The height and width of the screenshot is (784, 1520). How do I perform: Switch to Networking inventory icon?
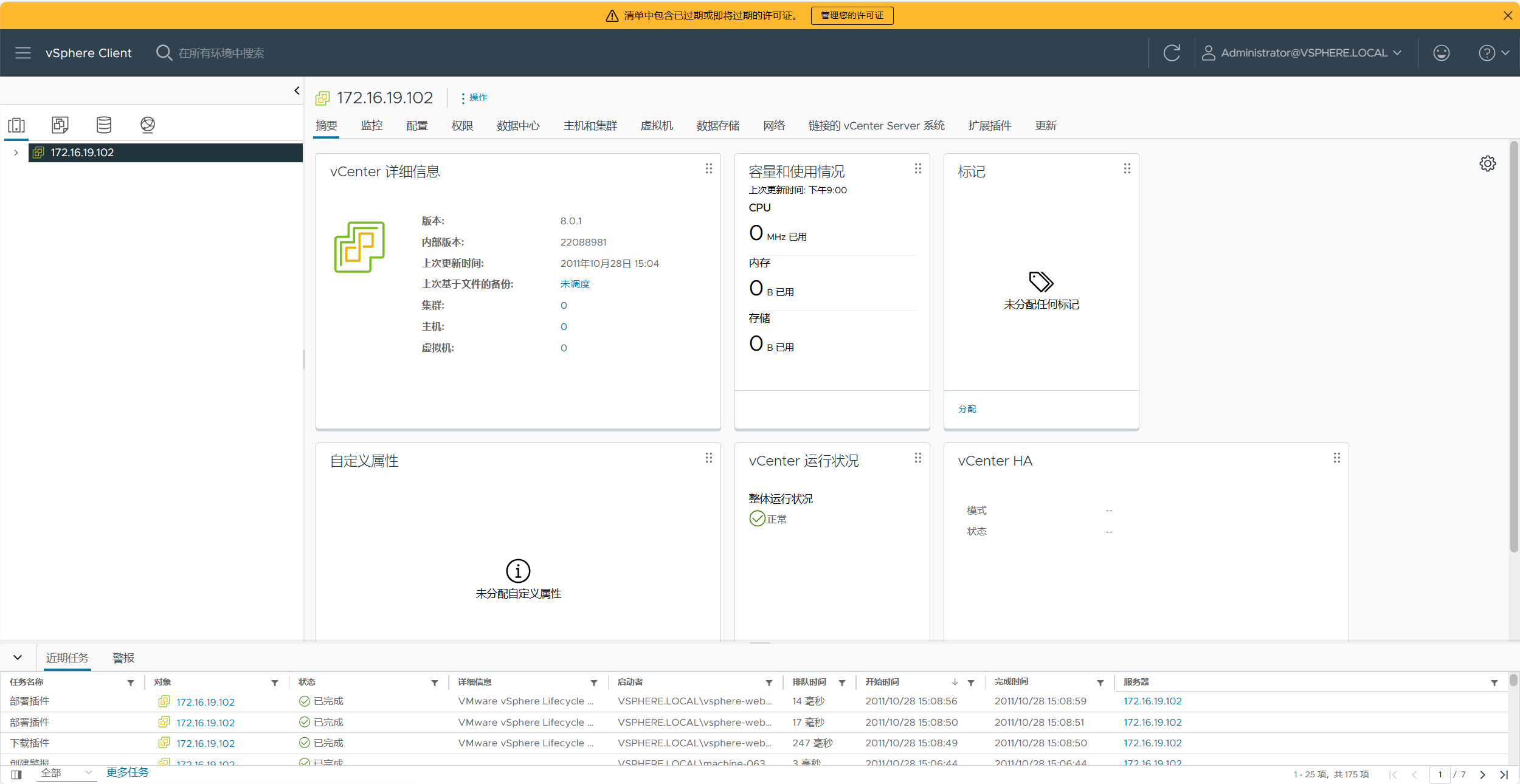[148, 125]
